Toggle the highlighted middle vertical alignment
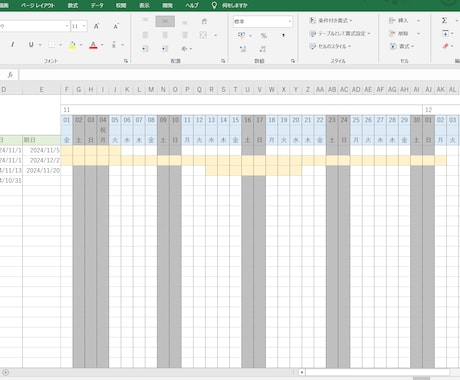This screenshot has height=380, width=460. (x=165, y=21)
